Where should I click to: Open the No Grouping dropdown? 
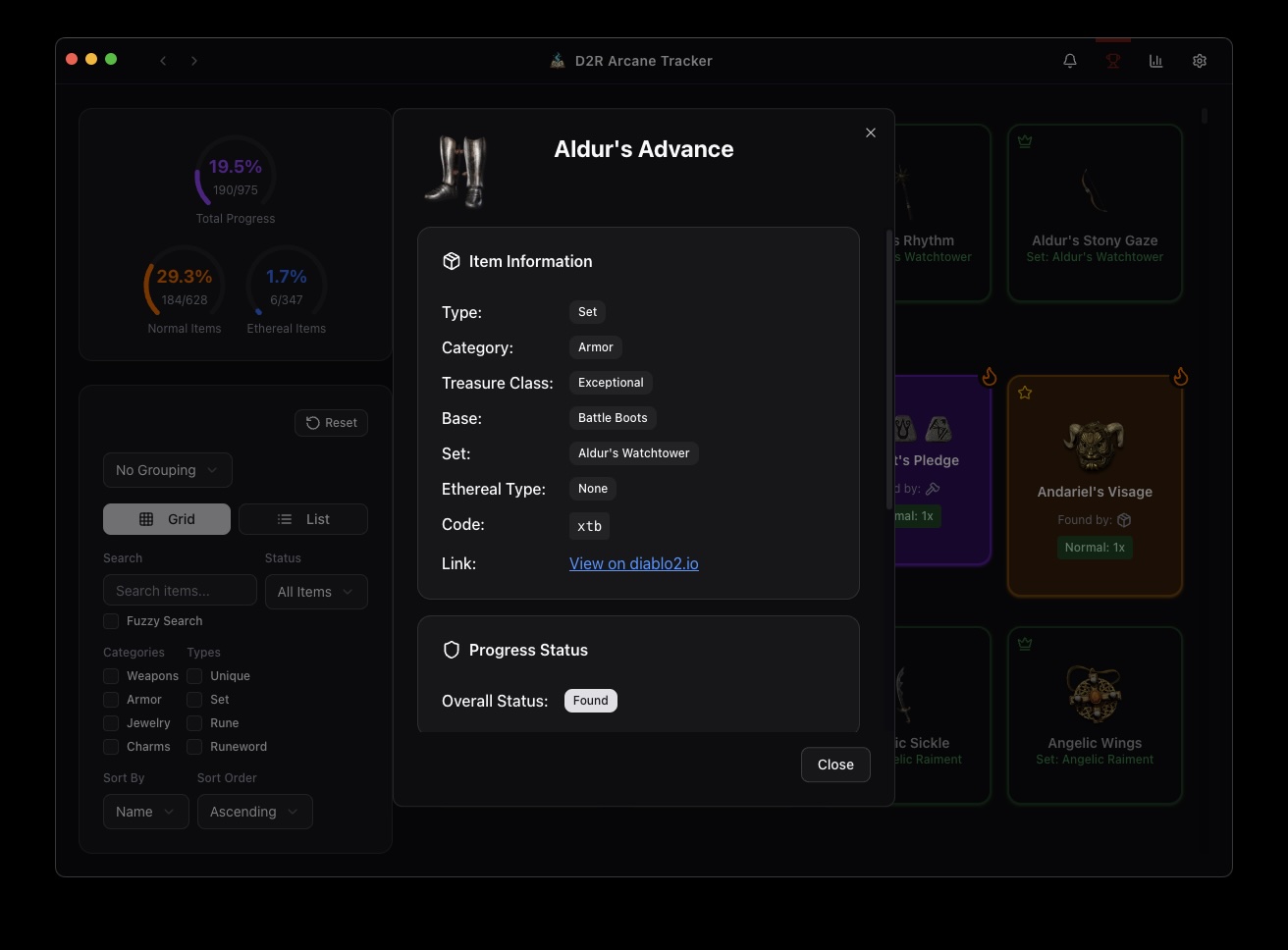tap(167, 470)
